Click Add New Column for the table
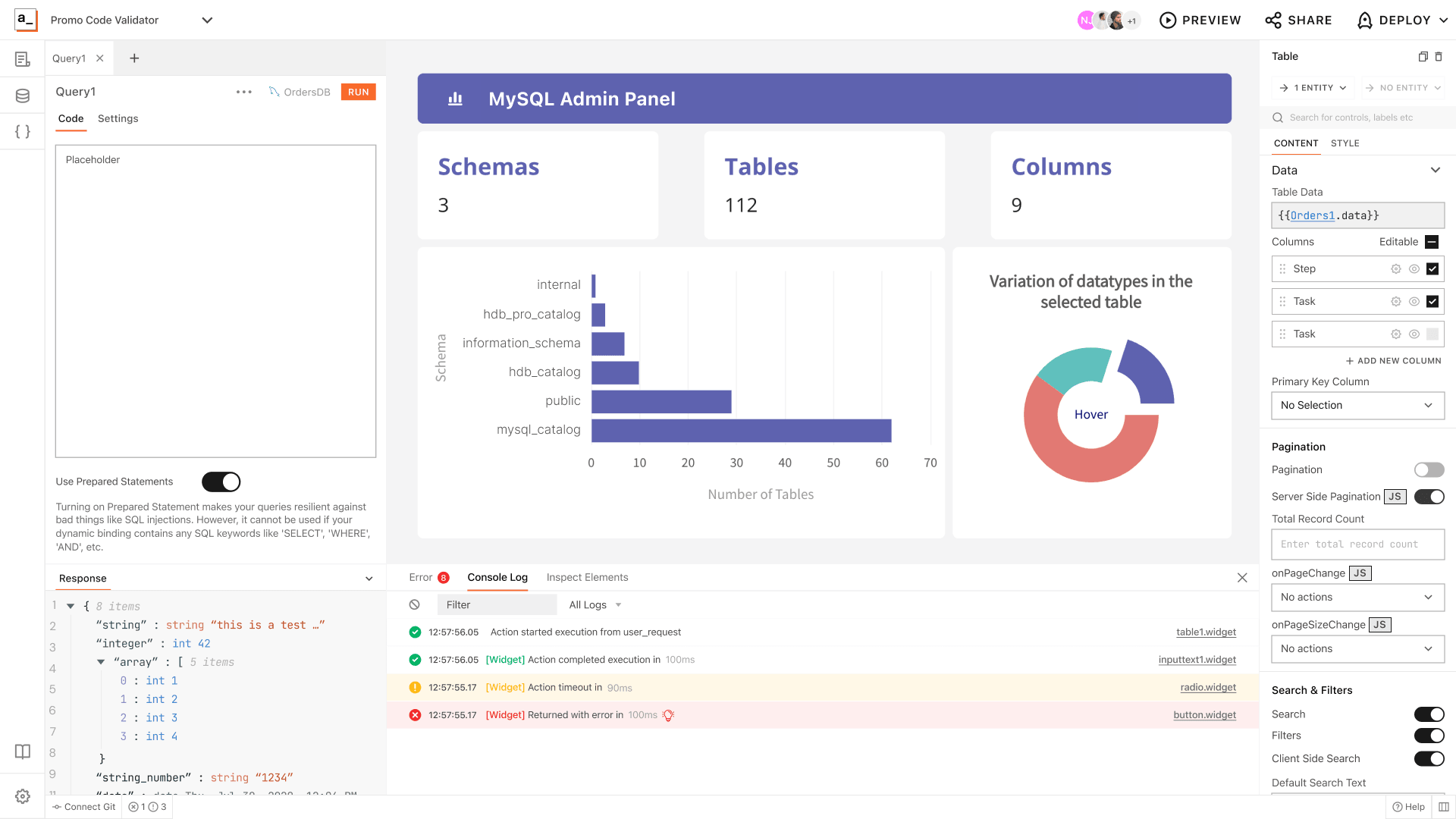The width and height of the screenshot is (1456, 819). 1393,360
